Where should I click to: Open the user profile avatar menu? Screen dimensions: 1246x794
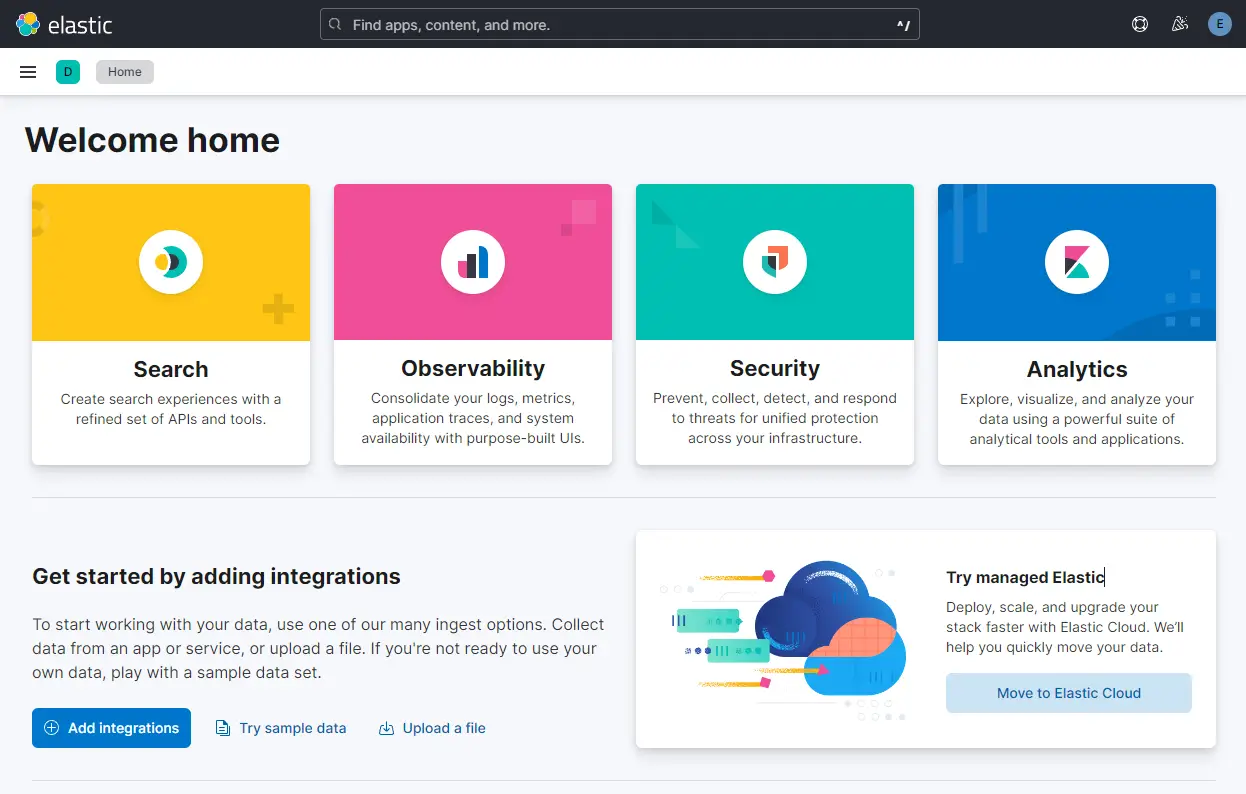[1219, 24]
